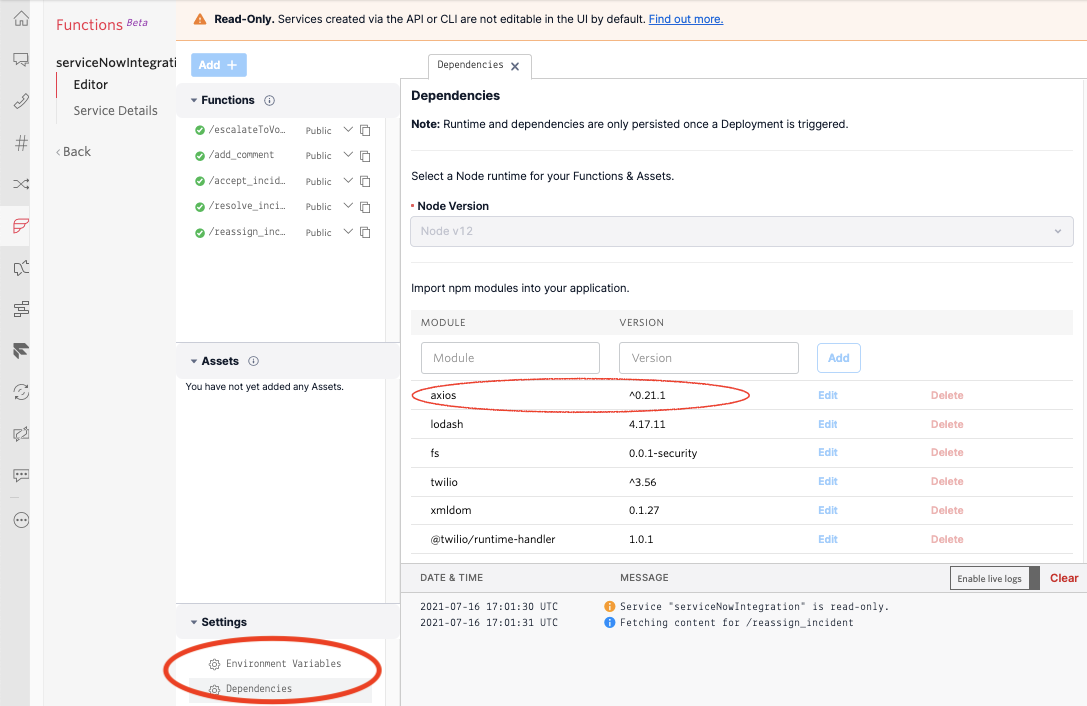
Task: Click the Module input field
Action: tap(510, 358)
